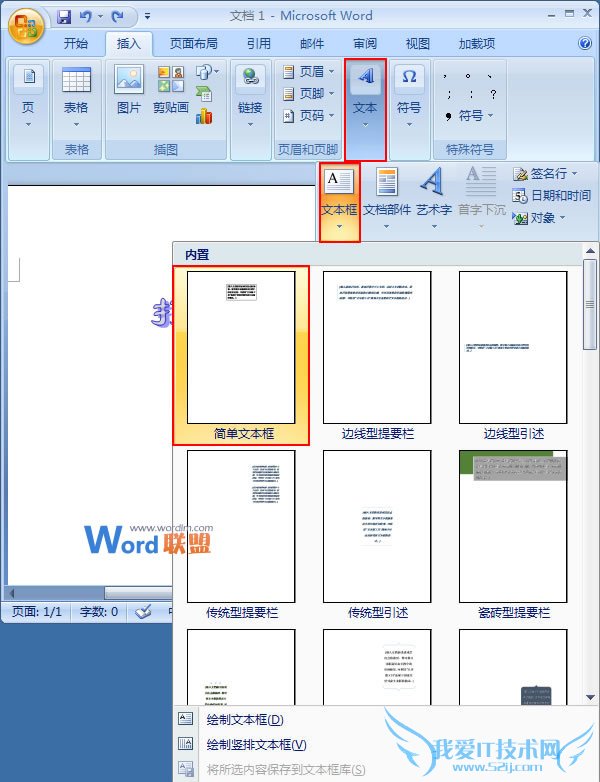Insert the semicolon special symbol
The width and height of the screenshot is (600, 782).
[449, 94]
